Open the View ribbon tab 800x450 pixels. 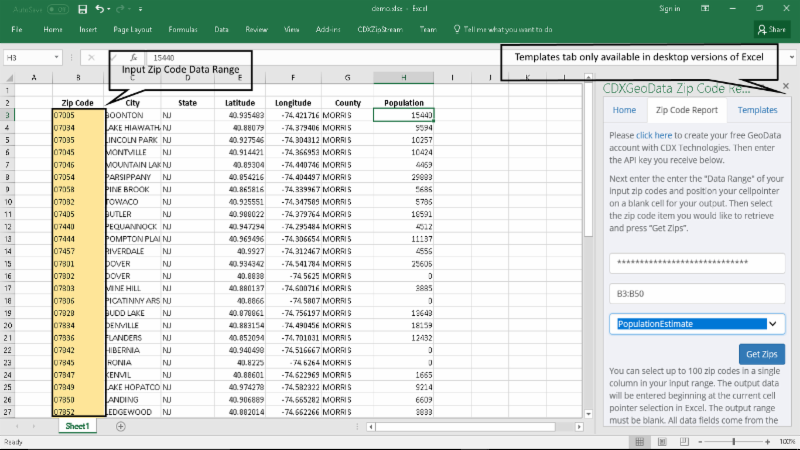click(x=291, y=30)
